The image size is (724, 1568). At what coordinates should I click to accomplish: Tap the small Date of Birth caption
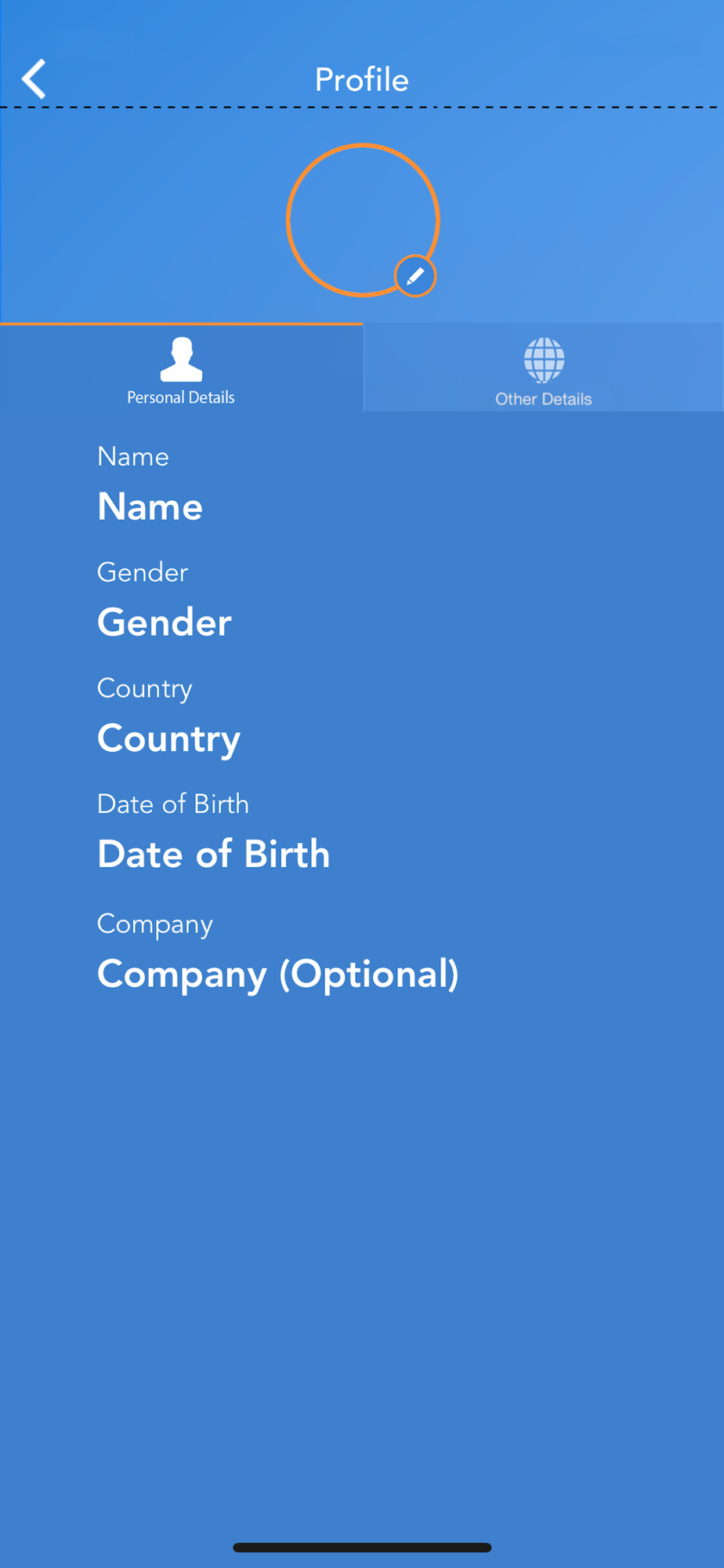click(173, 804)
